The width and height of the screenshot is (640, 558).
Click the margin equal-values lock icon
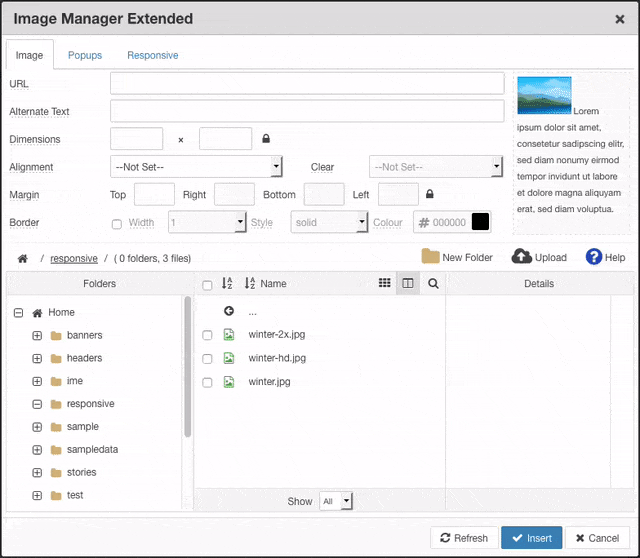click(430, 194)
